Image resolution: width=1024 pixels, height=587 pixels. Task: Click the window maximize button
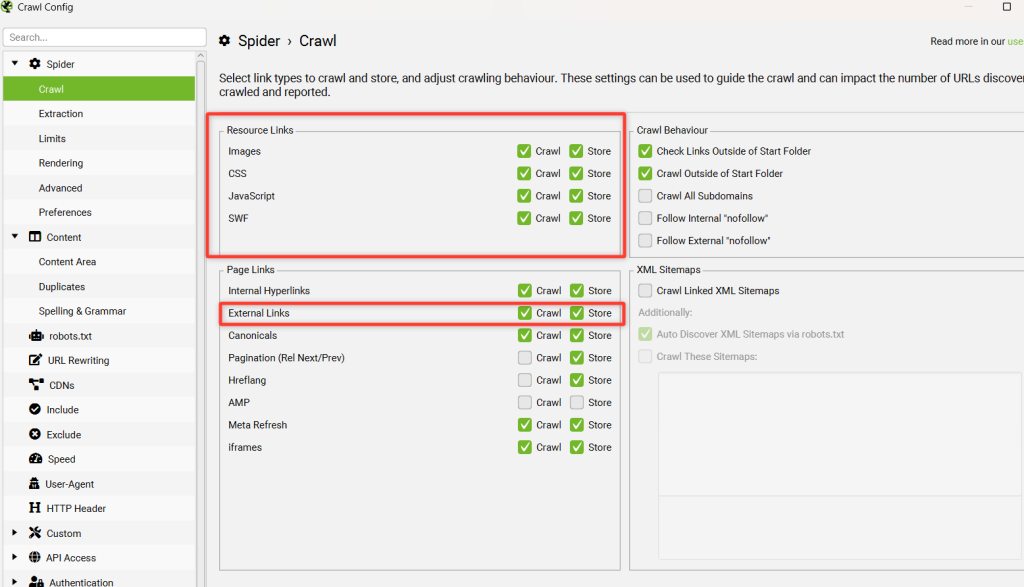(x=1006, y=7)
